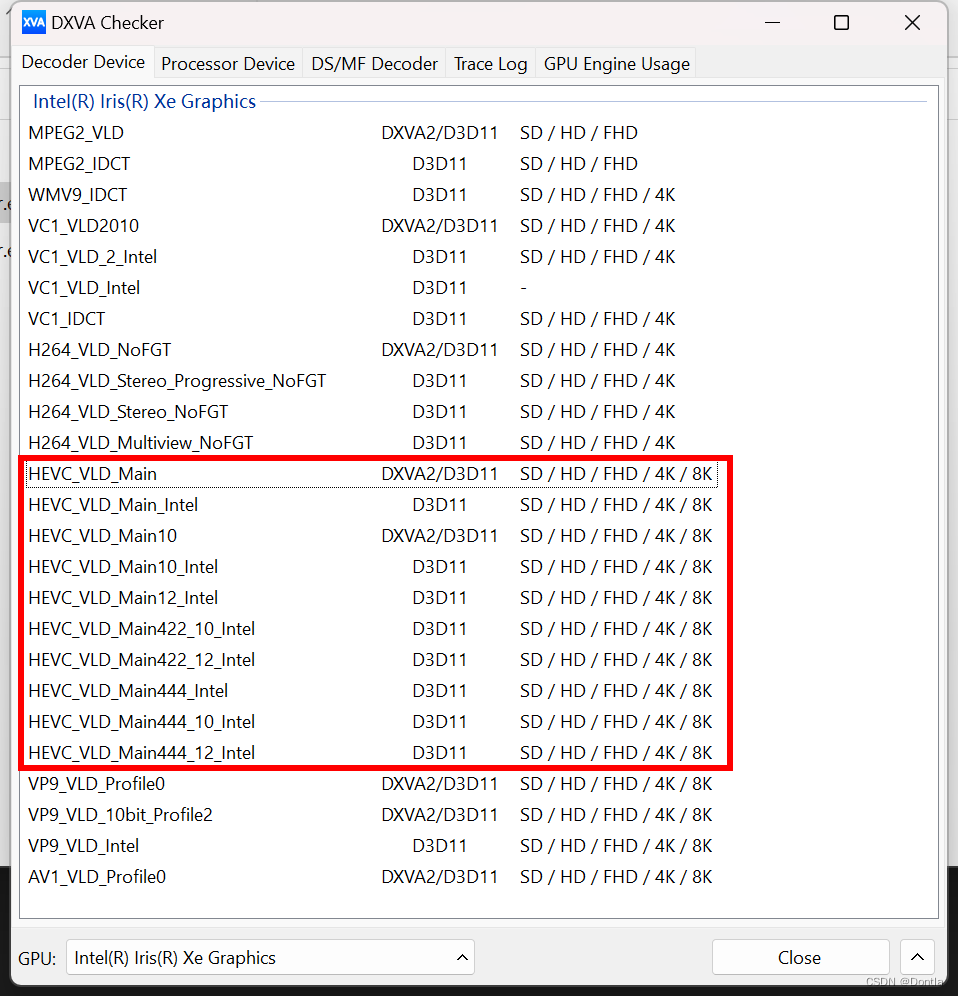The image size is (958, 996).
Task: Select the VP9_VLD_Profile0 row
Action: tap(372, 784)
